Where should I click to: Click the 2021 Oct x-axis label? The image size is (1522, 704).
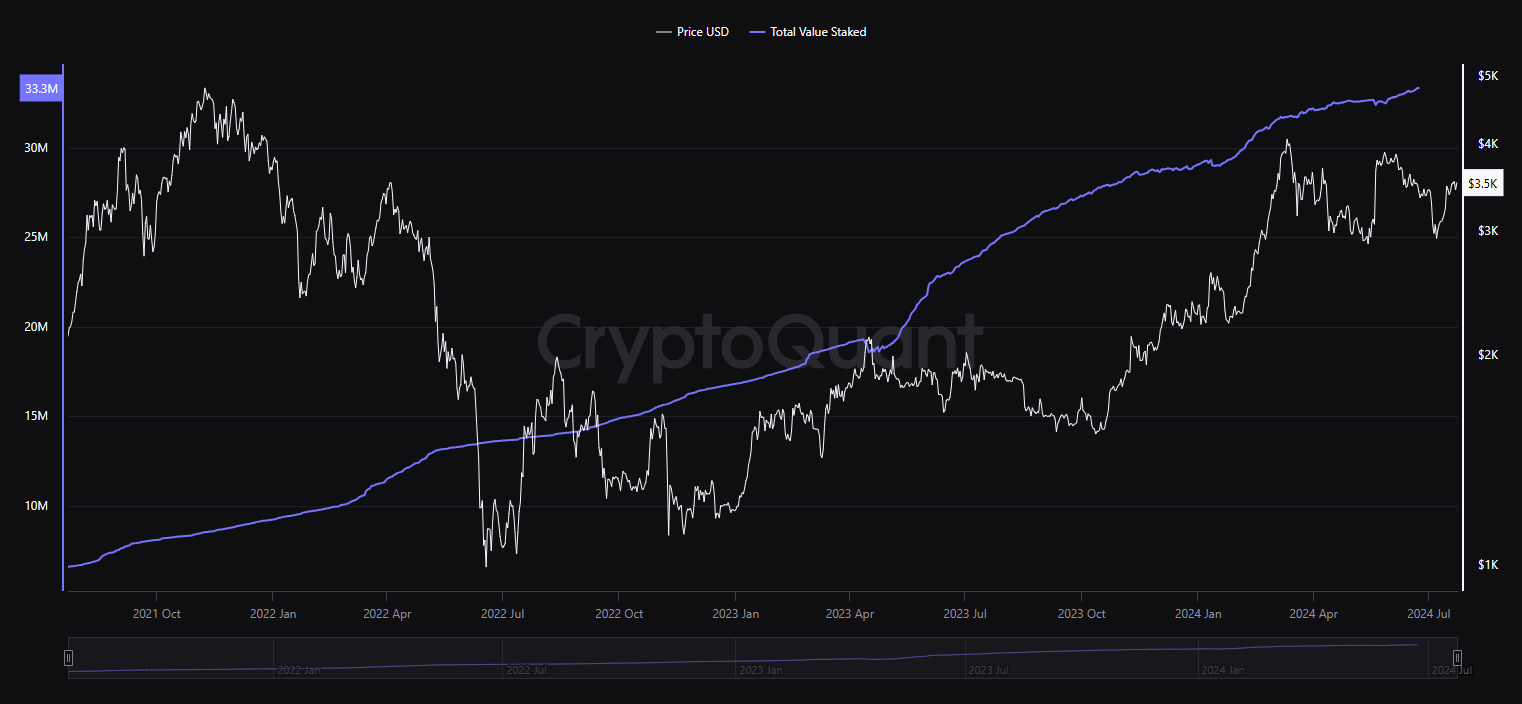pos(157,613)
